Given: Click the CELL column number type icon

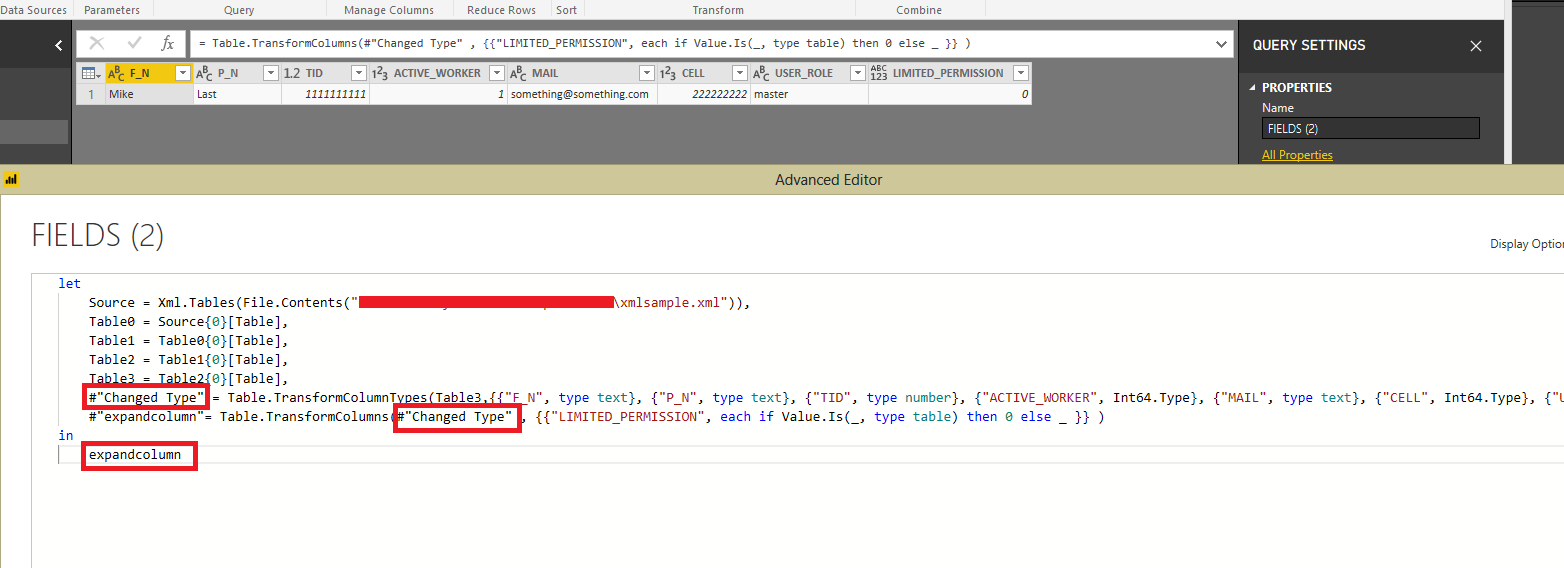Looking at the screenshot, I should tap(668, 73).
